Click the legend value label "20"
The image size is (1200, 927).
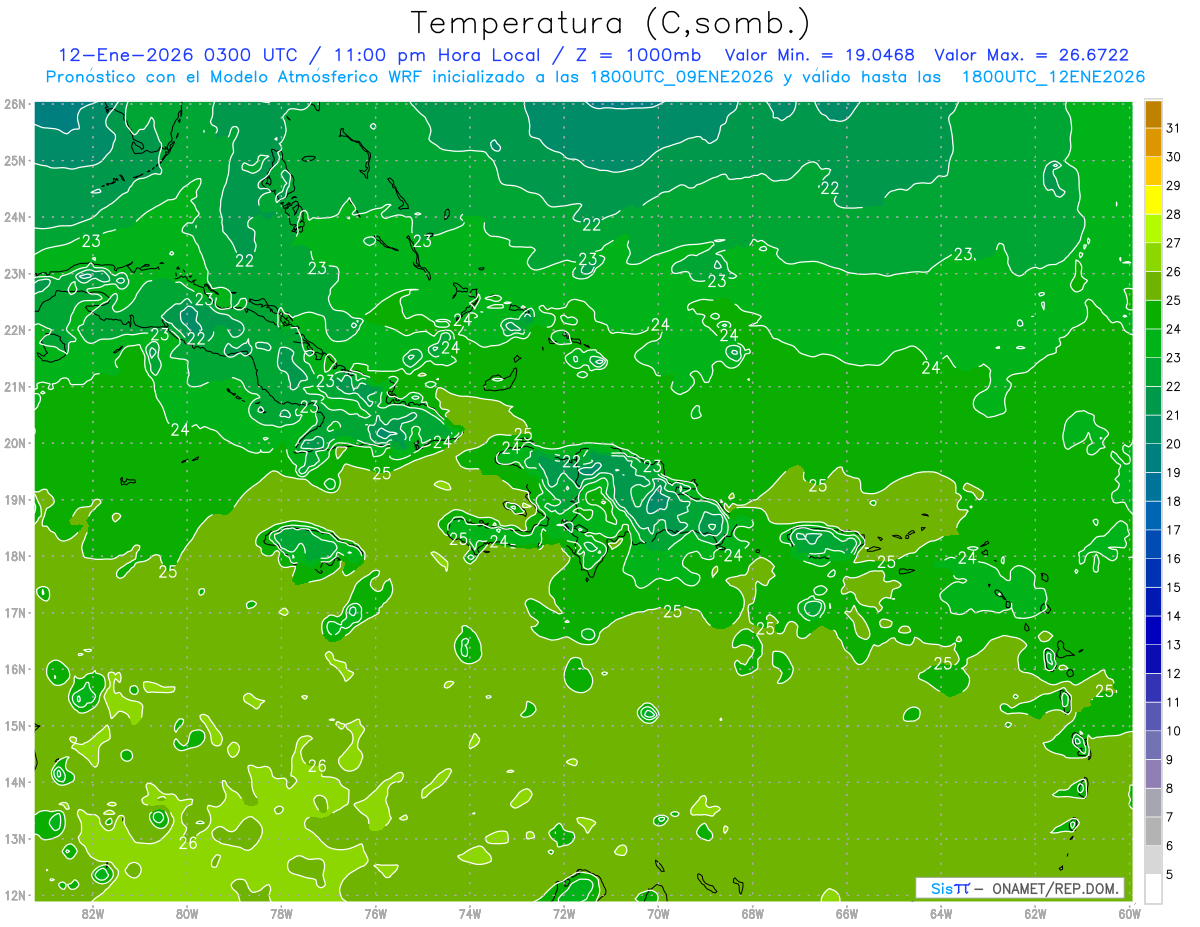point(1173,444)
